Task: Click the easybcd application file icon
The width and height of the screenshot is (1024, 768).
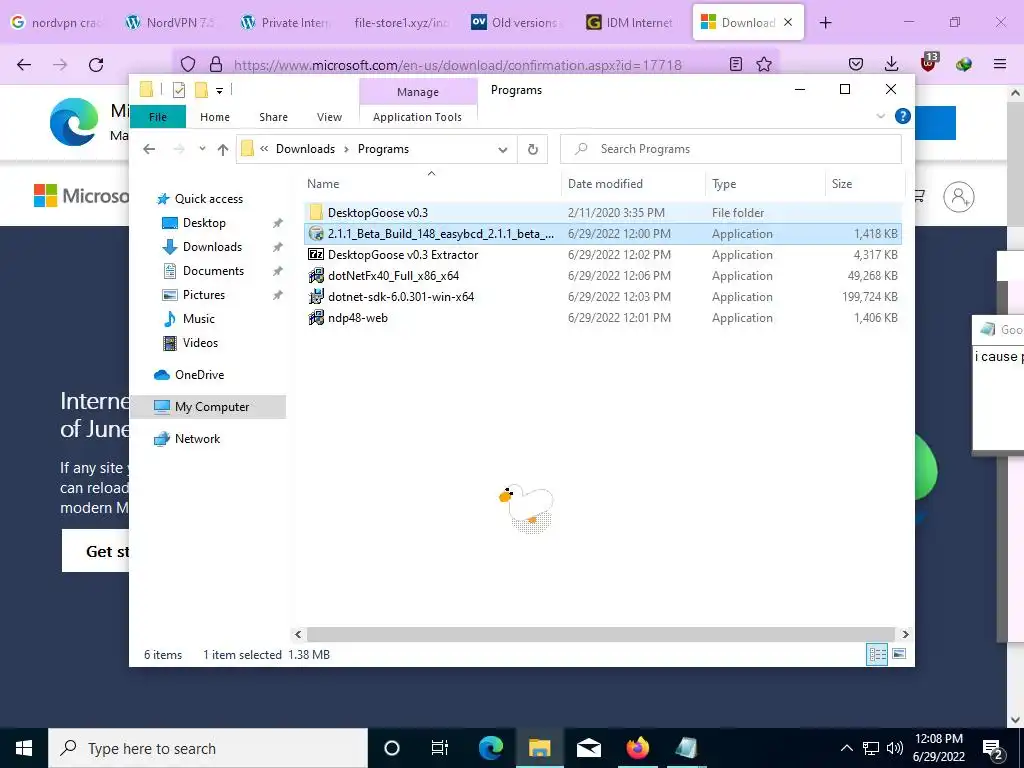Action: (x=316, y=234)
